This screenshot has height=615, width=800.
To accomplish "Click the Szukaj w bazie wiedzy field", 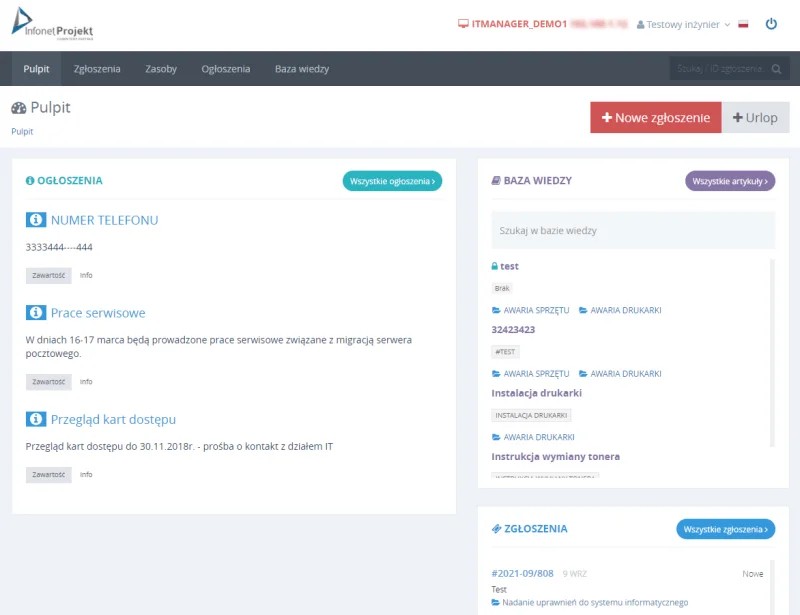I will coord(632,230).
